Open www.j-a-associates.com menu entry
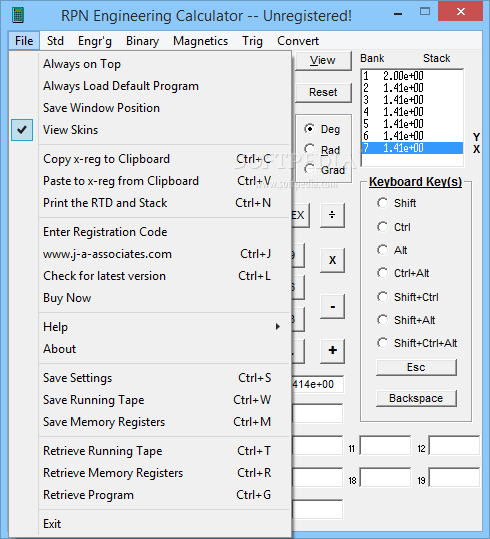490x539 pixels. tap(150, 254)
